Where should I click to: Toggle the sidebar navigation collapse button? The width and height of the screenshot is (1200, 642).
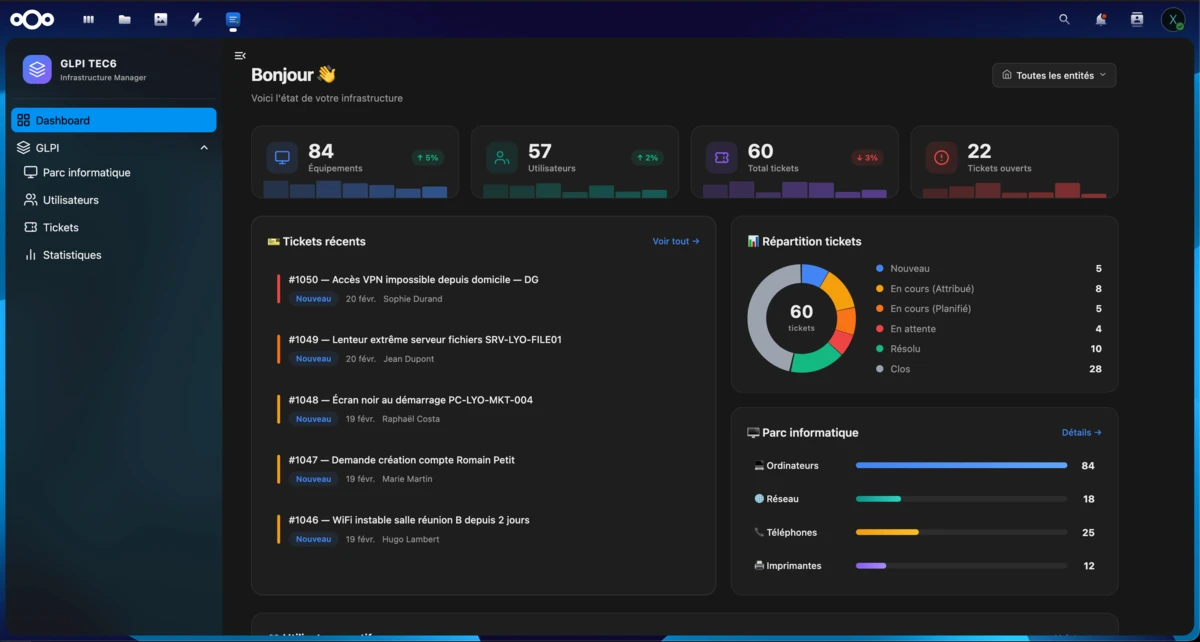pos(240,56)
